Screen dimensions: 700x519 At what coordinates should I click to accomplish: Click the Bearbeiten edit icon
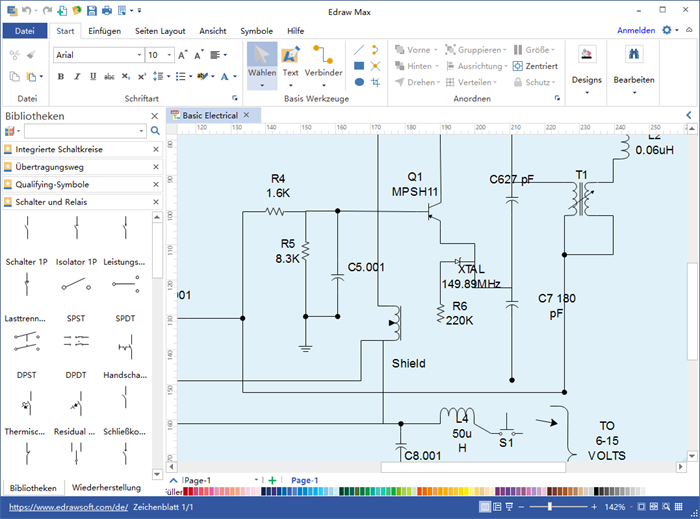[634, 62]
